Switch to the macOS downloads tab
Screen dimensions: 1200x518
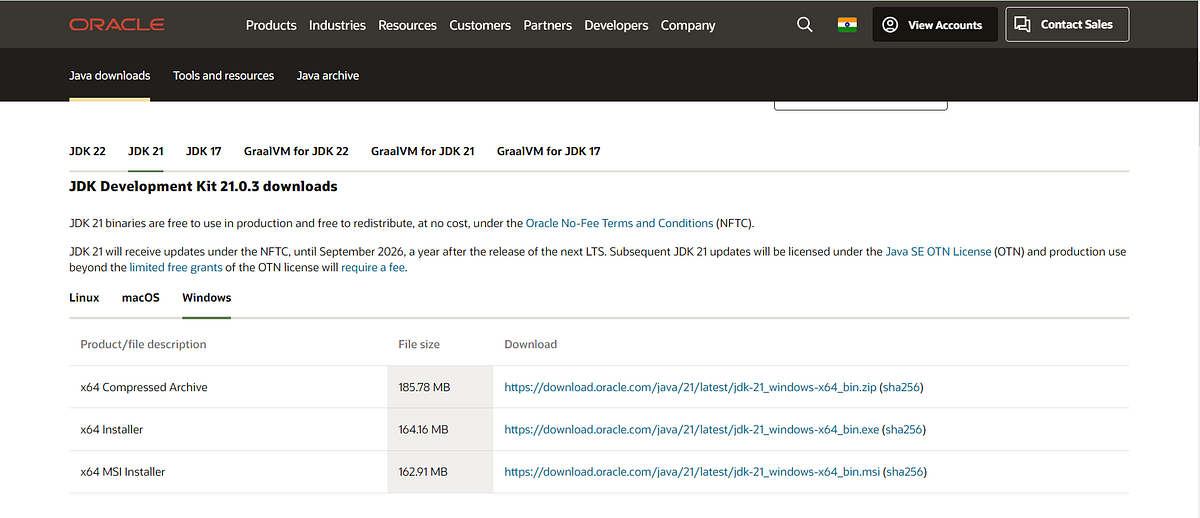(x=141, y=298)
